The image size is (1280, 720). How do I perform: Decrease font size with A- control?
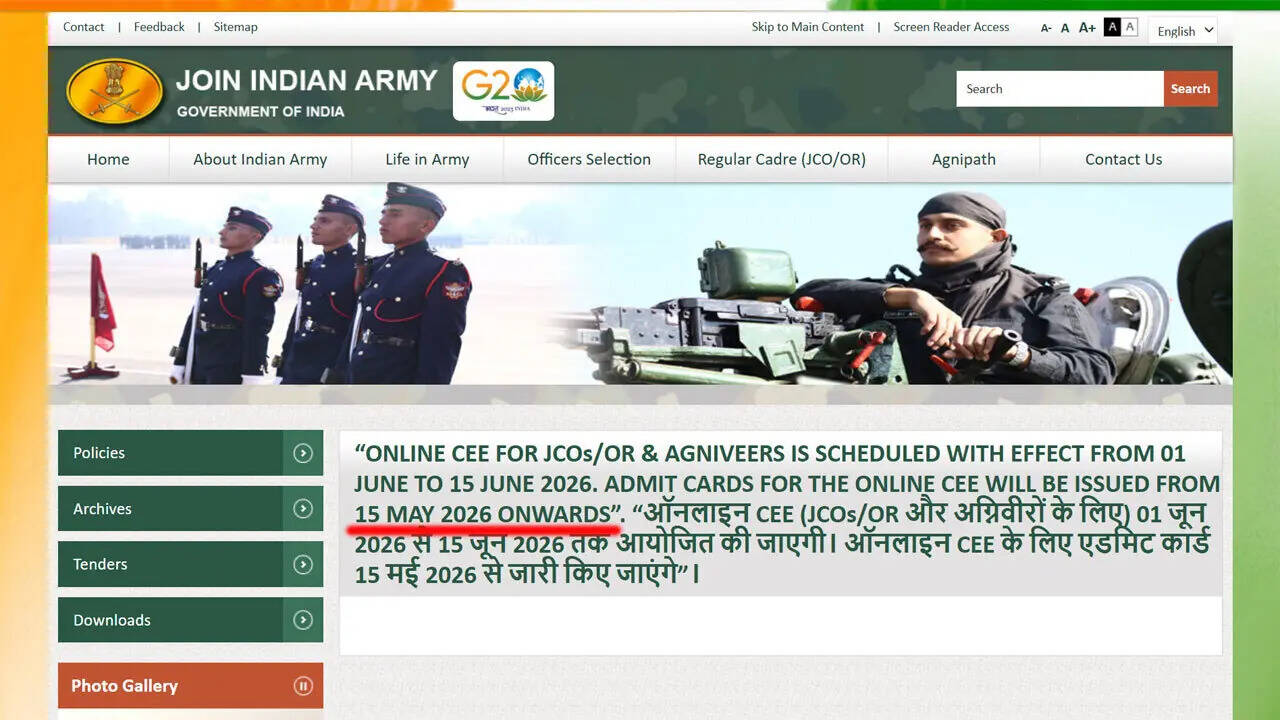[x=1046, y=28]
